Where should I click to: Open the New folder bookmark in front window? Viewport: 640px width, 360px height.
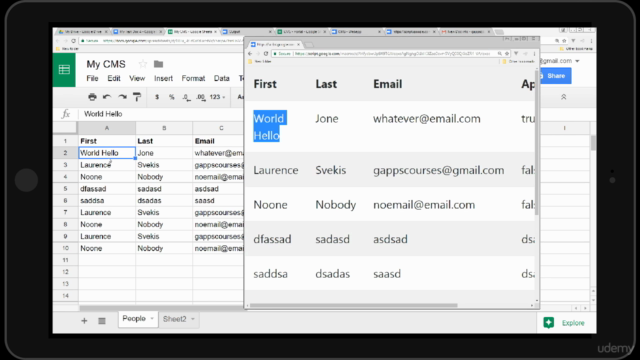tap(260, 62)
